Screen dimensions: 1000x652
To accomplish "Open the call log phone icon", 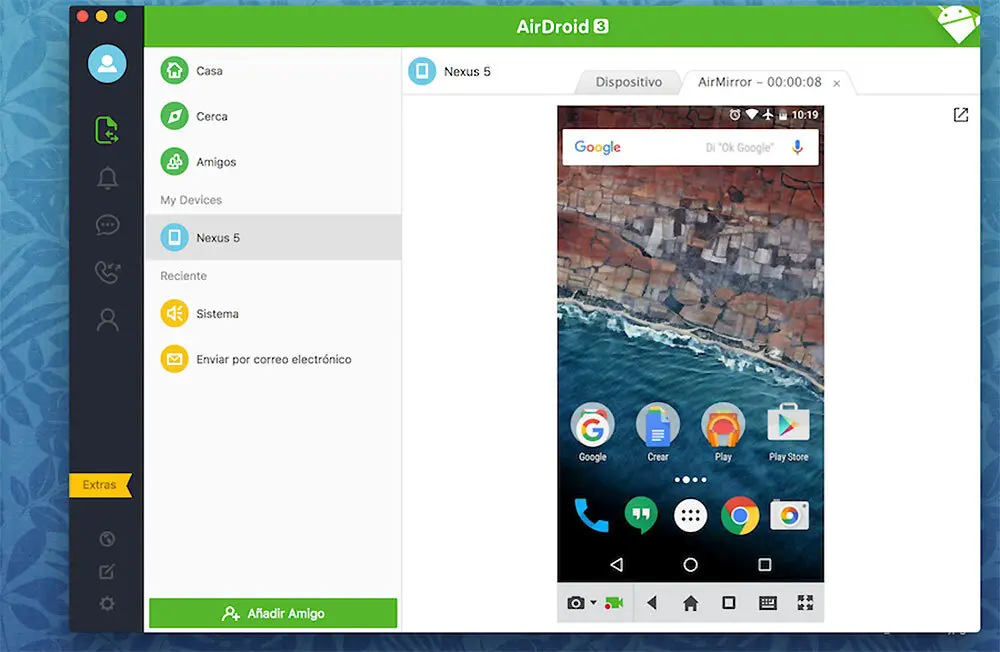I will tap(107, 272).
